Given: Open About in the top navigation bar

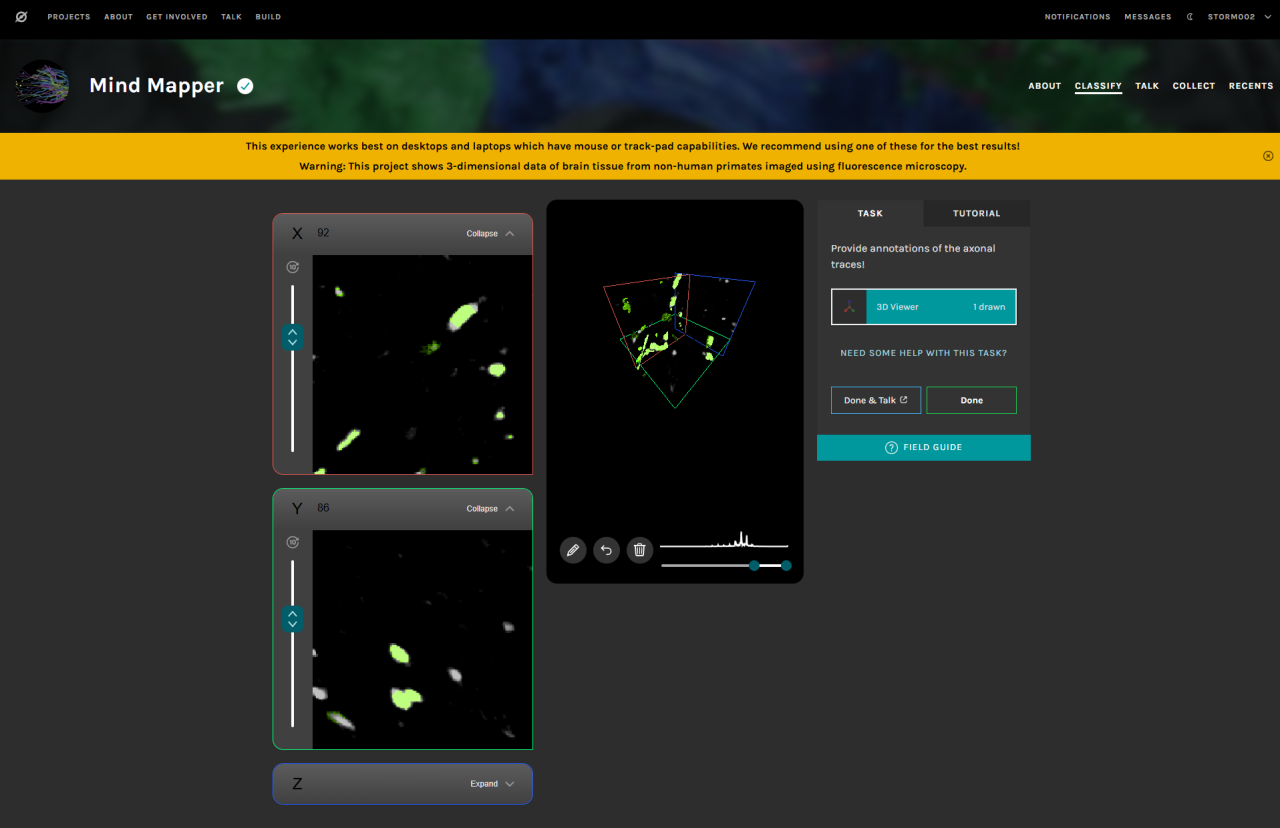Looking at the screenshot, I should tap(119, 17).
